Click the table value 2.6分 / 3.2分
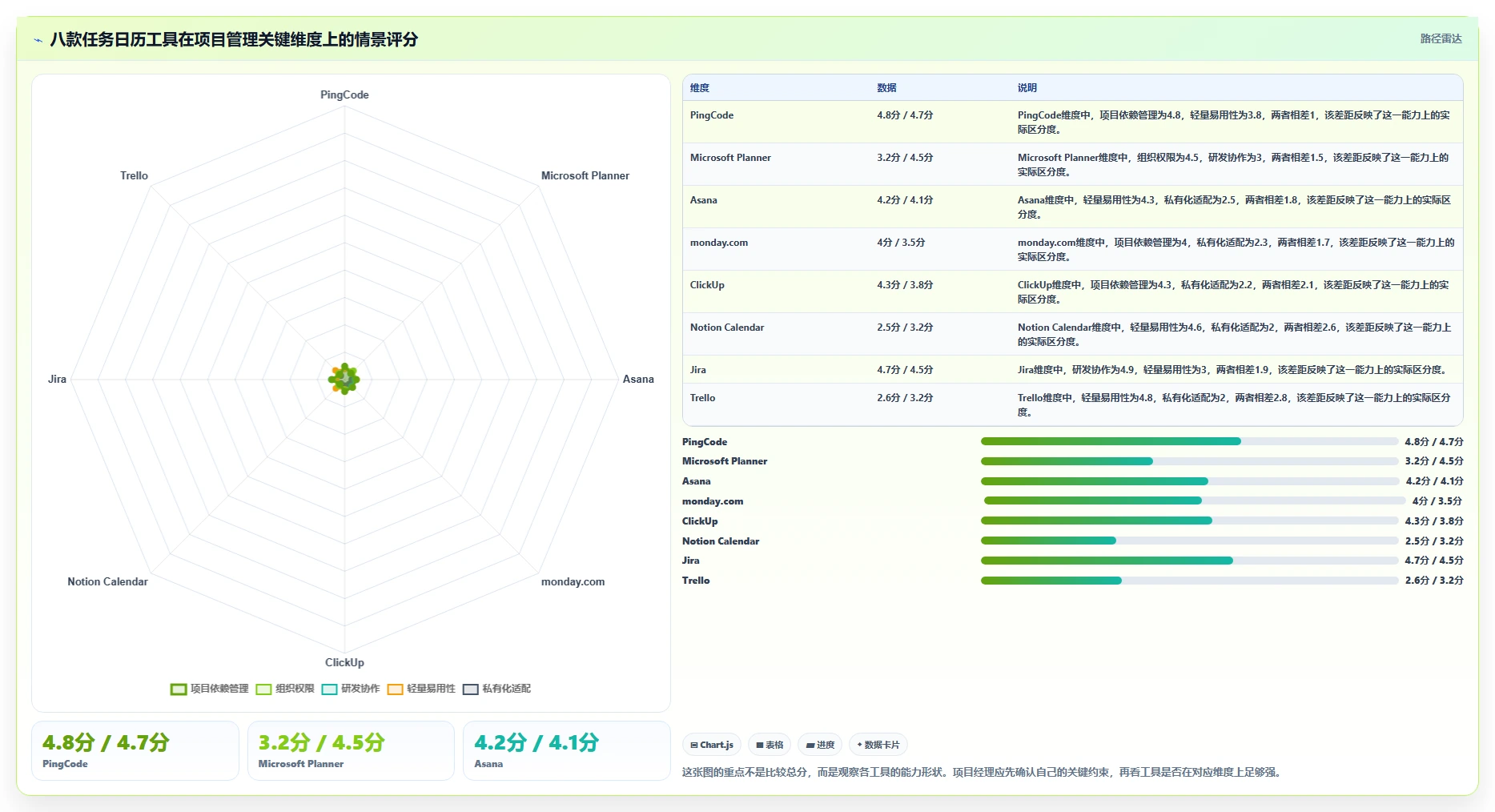The width and height of the screenshot is (1495, 812). (x=905, y=398)
